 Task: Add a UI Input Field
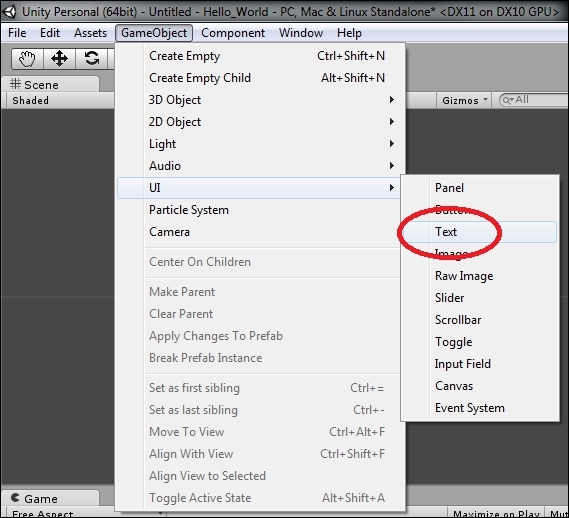[x=480, y=364]
